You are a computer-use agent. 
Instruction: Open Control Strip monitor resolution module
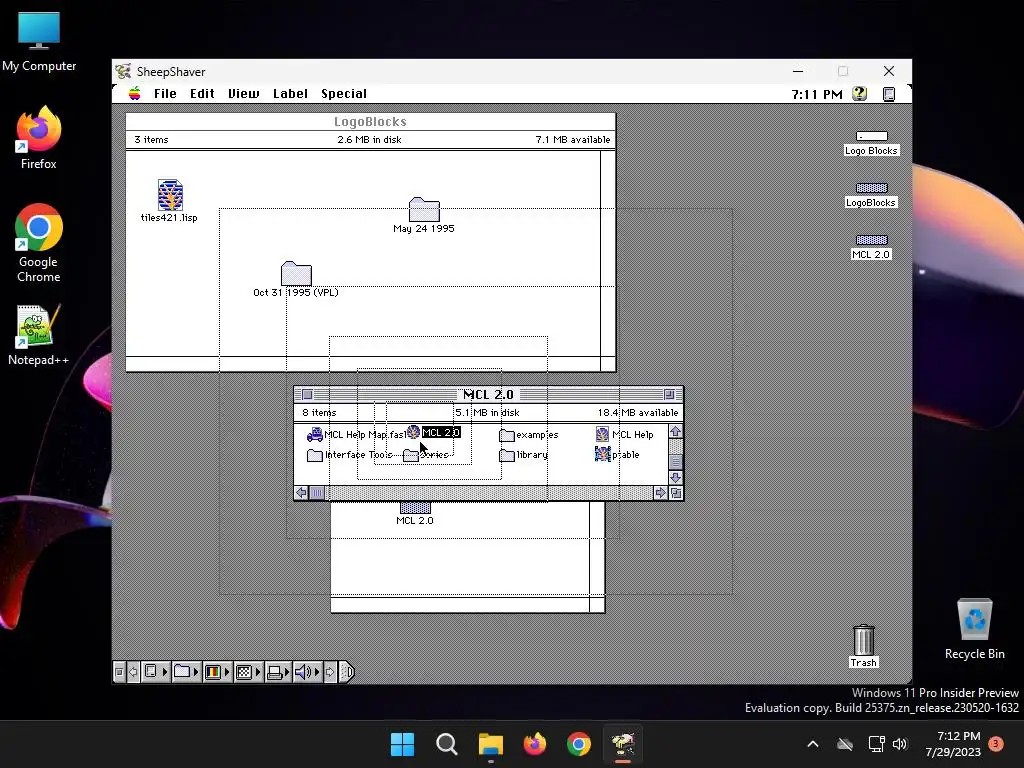(248, 671)
